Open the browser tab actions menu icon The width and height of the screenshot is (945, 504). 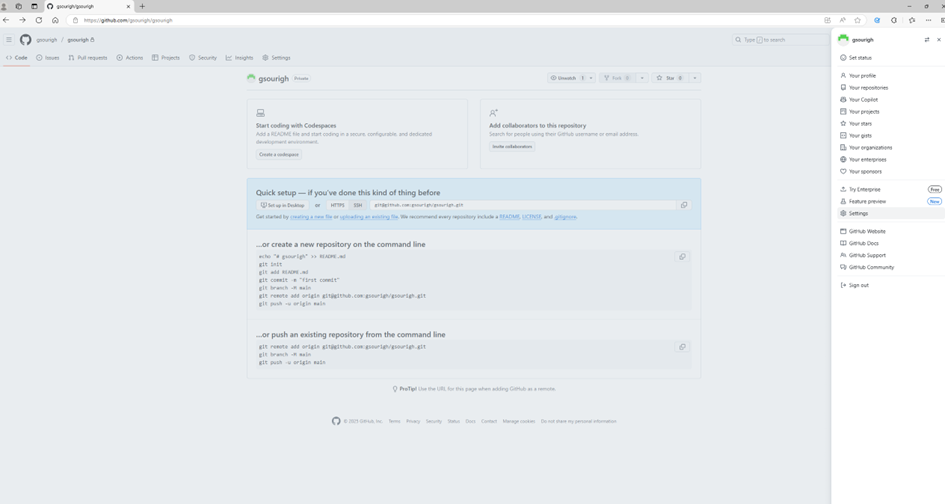tap(34, 7)
